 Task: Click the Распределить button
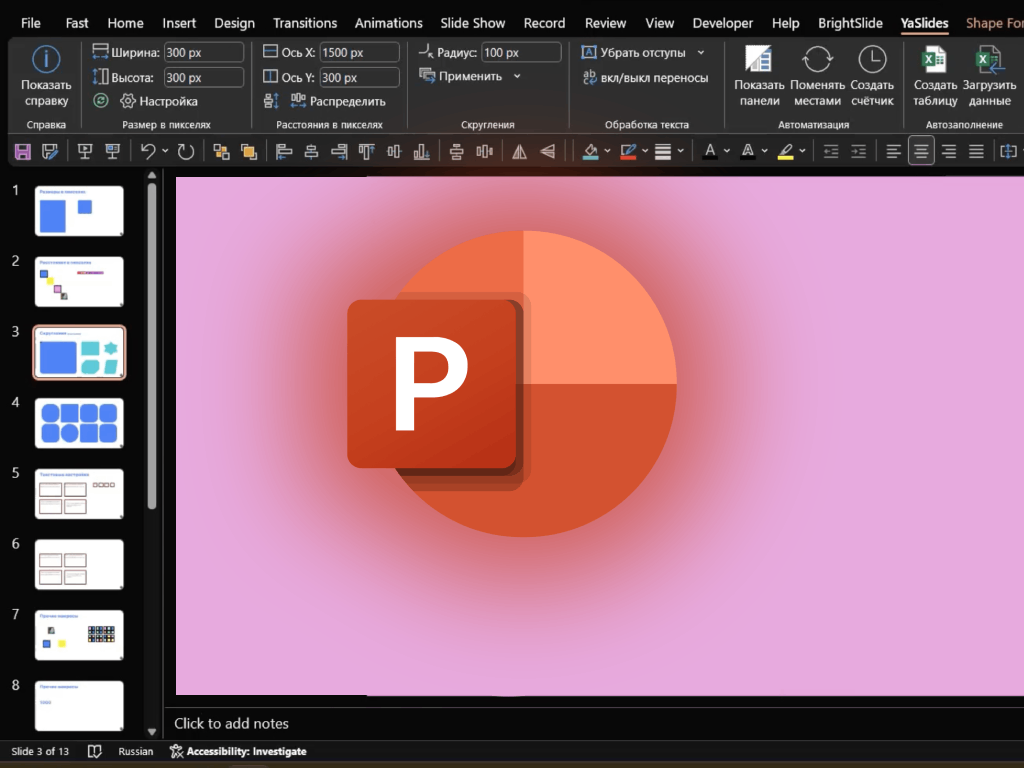(338, 101)
